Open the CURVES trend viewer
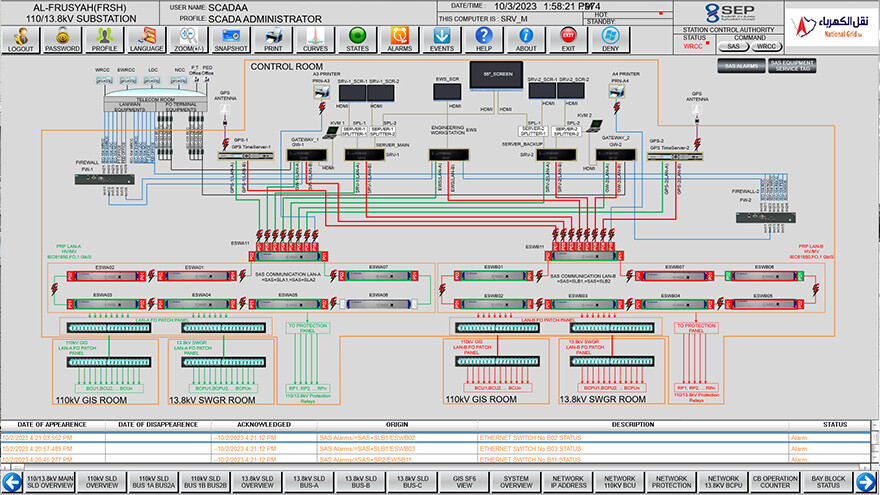Screen dimensions: 880x495 point(315,40)
